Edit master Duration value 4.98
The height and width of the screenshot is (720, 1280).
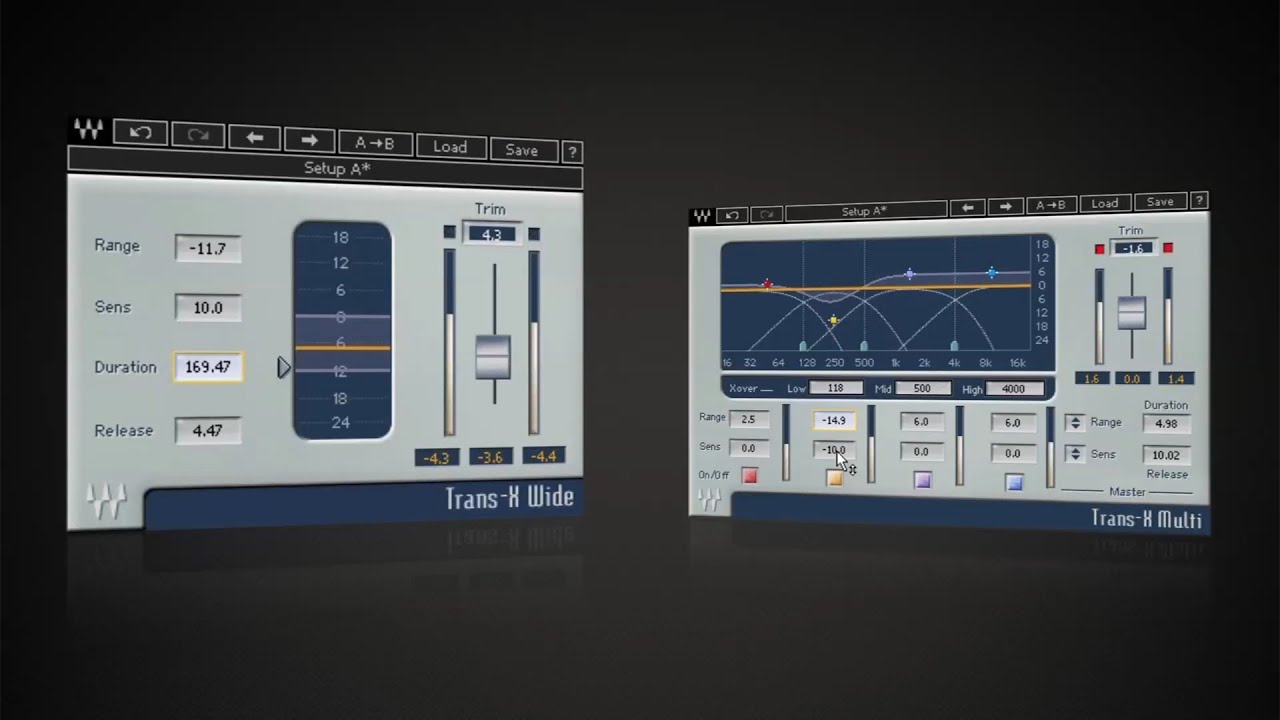click(1166, 423)
